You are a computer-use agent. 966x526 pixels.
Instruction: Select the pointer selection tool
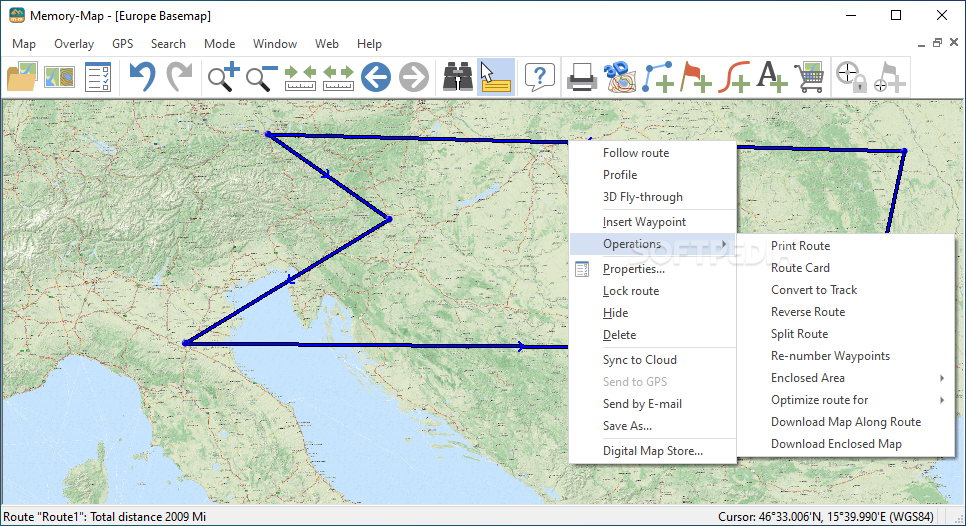click(496, 77)
